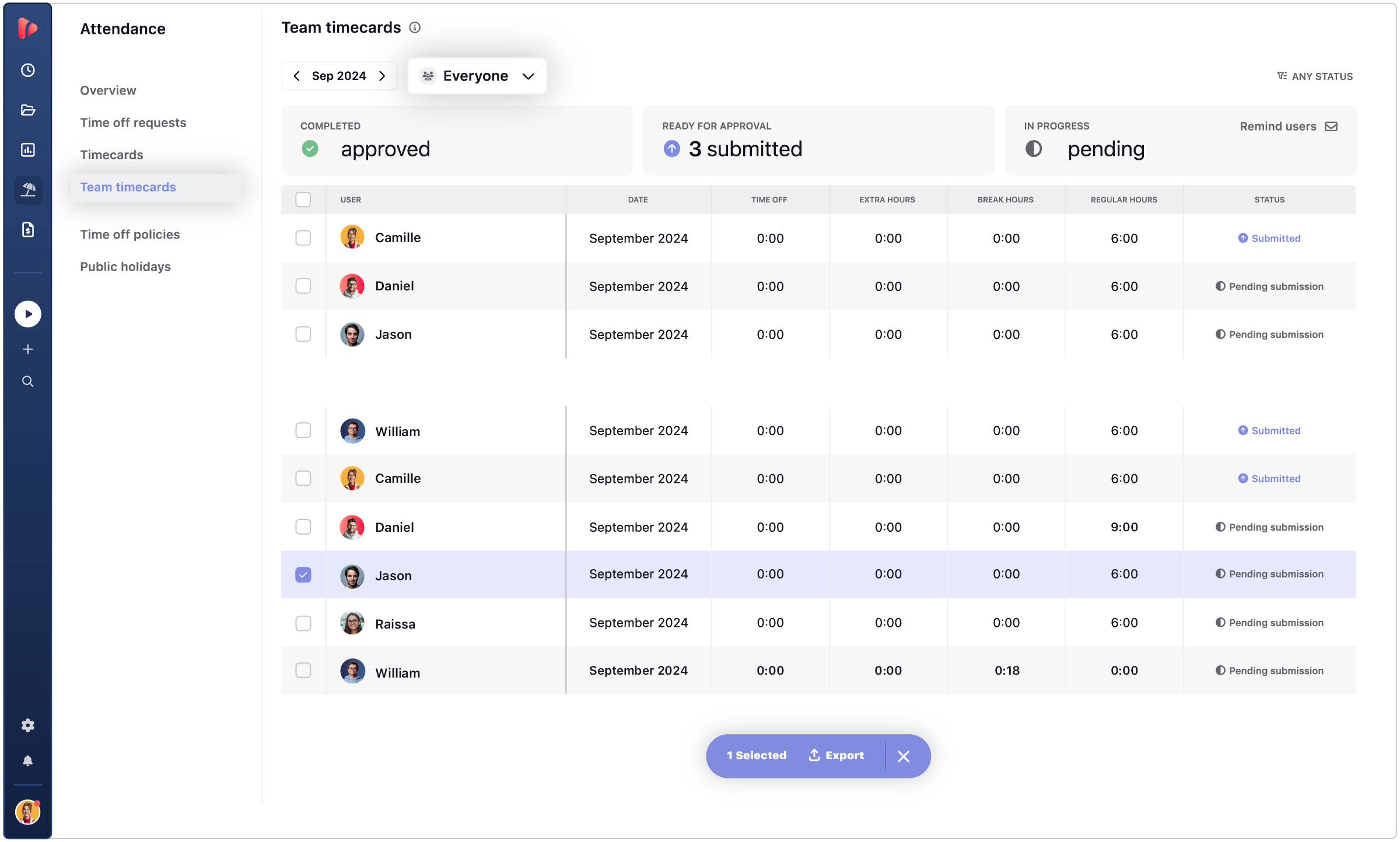This screenshot has width=1400, height=842.
Task: Open the invoice document icon in sidebar
Action: click(28, 229)
